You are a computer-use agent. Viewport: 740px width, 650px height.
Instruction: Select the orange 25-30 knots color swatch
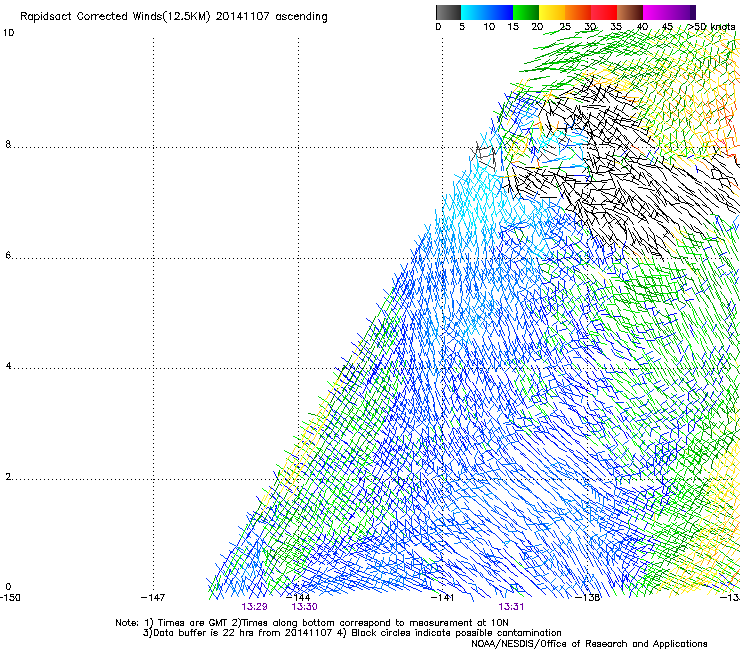coord(578,12)
